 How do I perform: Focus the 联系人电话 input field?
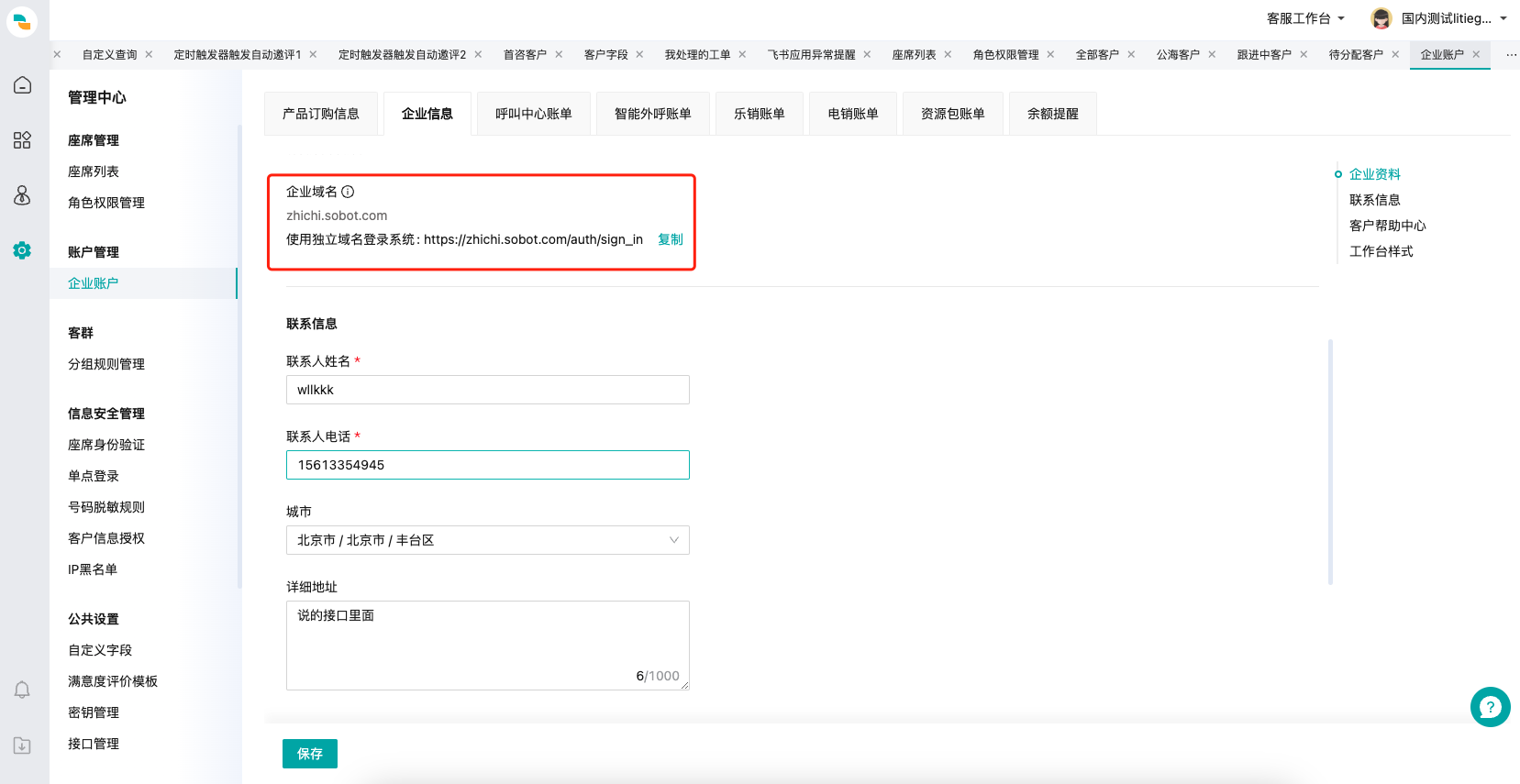pos(488,465)
